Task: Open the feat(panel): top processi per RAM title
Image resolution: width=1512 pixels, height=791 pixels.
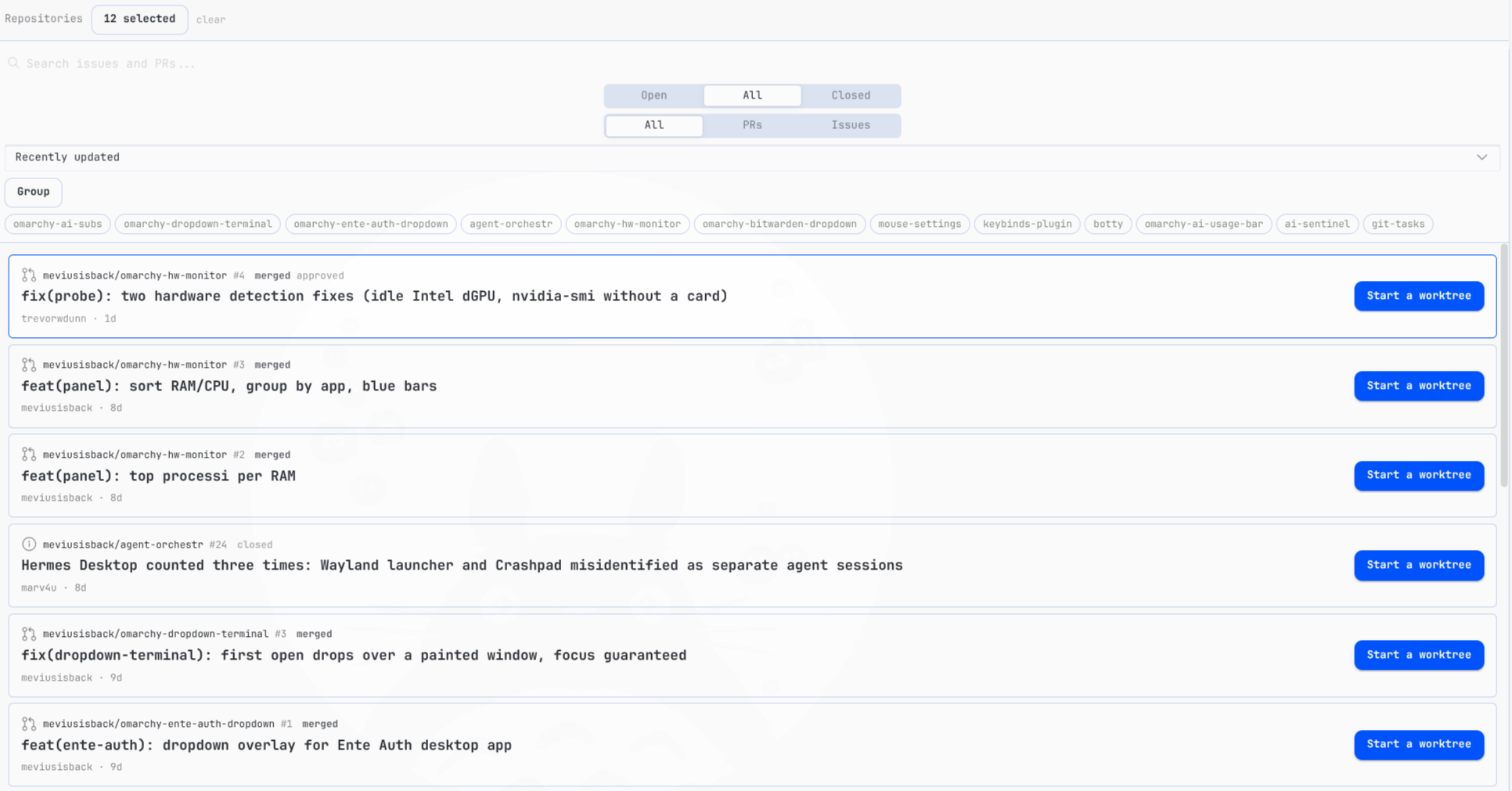Action: pyautogui.click(x=158, y=476)
